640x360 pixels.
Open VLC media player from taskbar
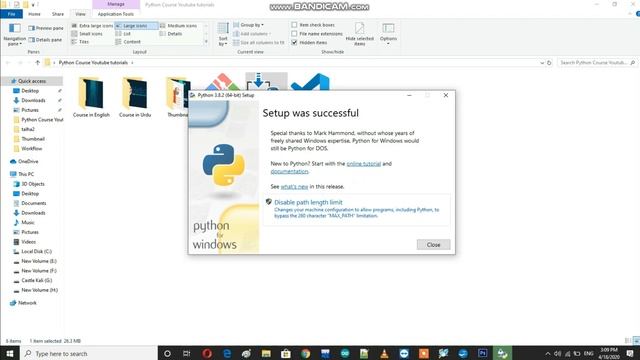[x=384, y=353]
